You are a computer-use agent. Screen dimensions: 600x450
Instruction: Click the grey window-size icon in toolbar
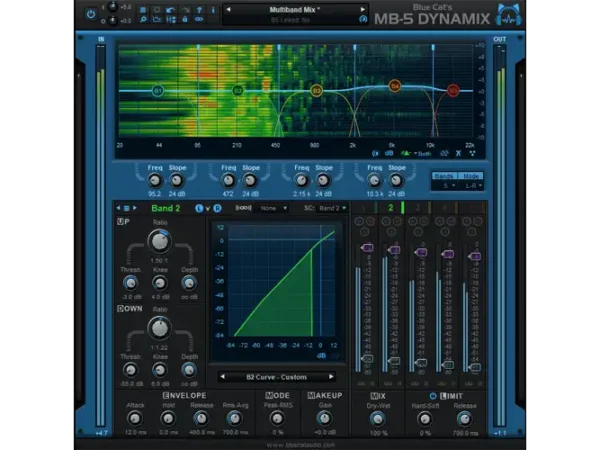click(157, 10)
